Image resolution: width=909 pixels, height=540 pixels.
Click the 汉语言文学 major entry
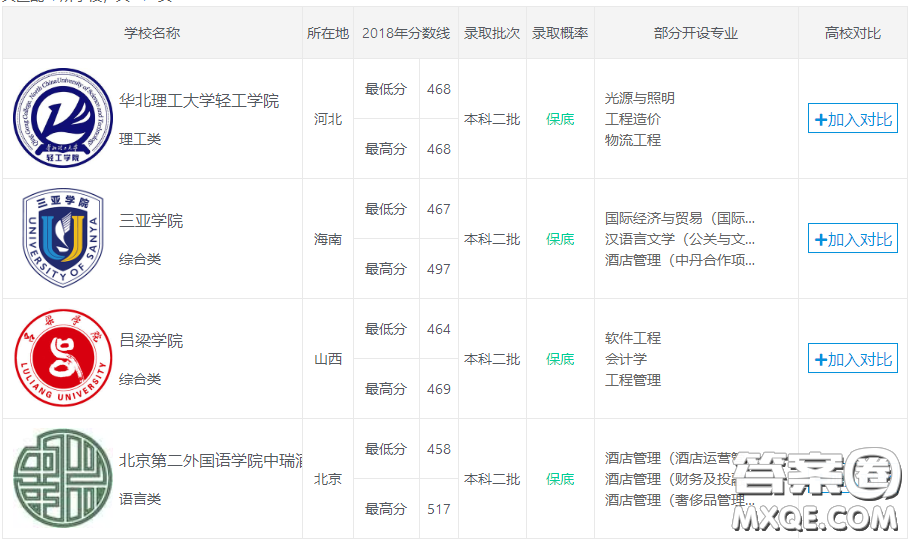coord(679,239)
